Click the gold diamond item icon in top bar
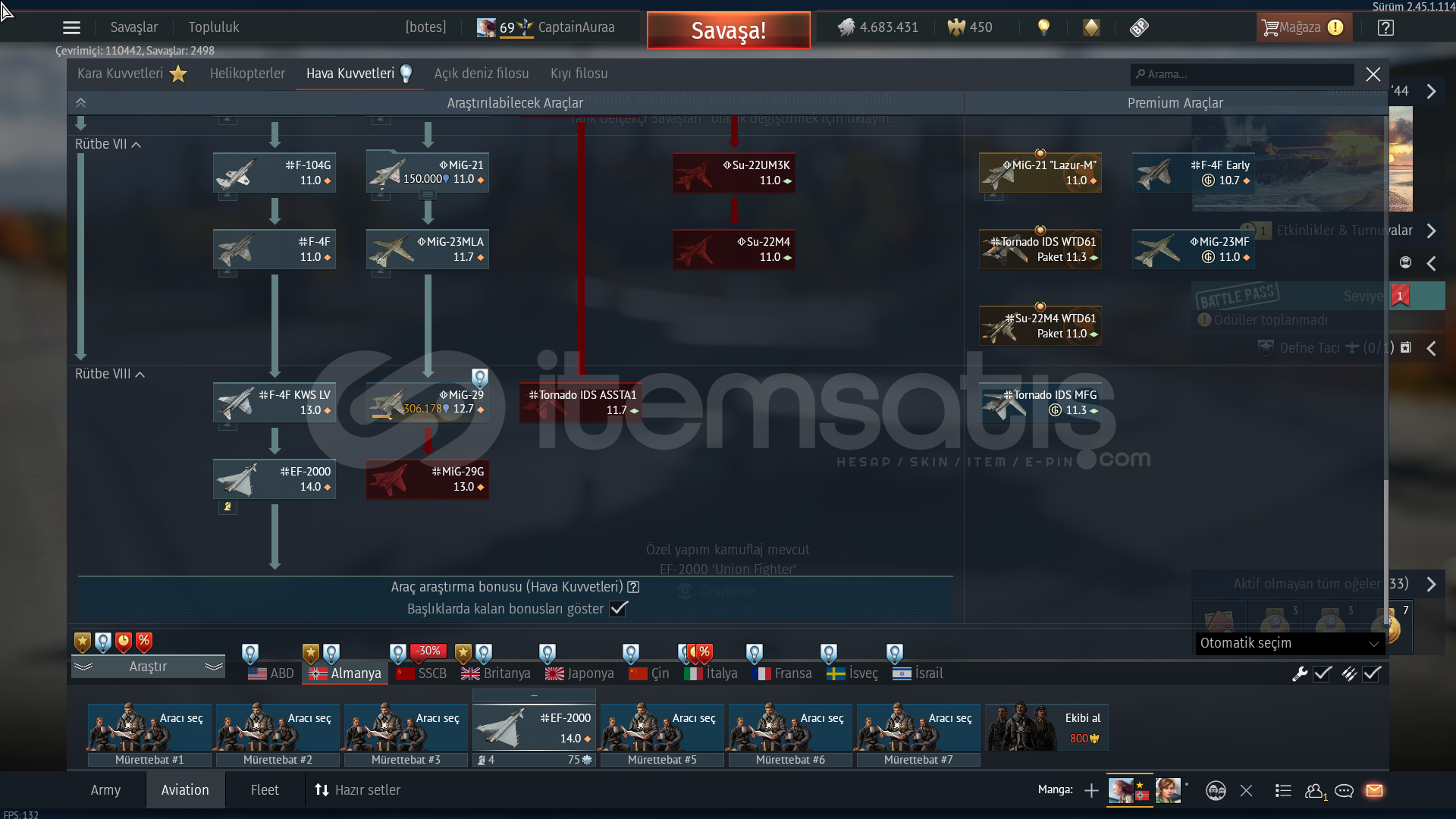Image resolution: width=1456 pixels, height=819 pixels. pyautogui.click(x=1091, y=27)
